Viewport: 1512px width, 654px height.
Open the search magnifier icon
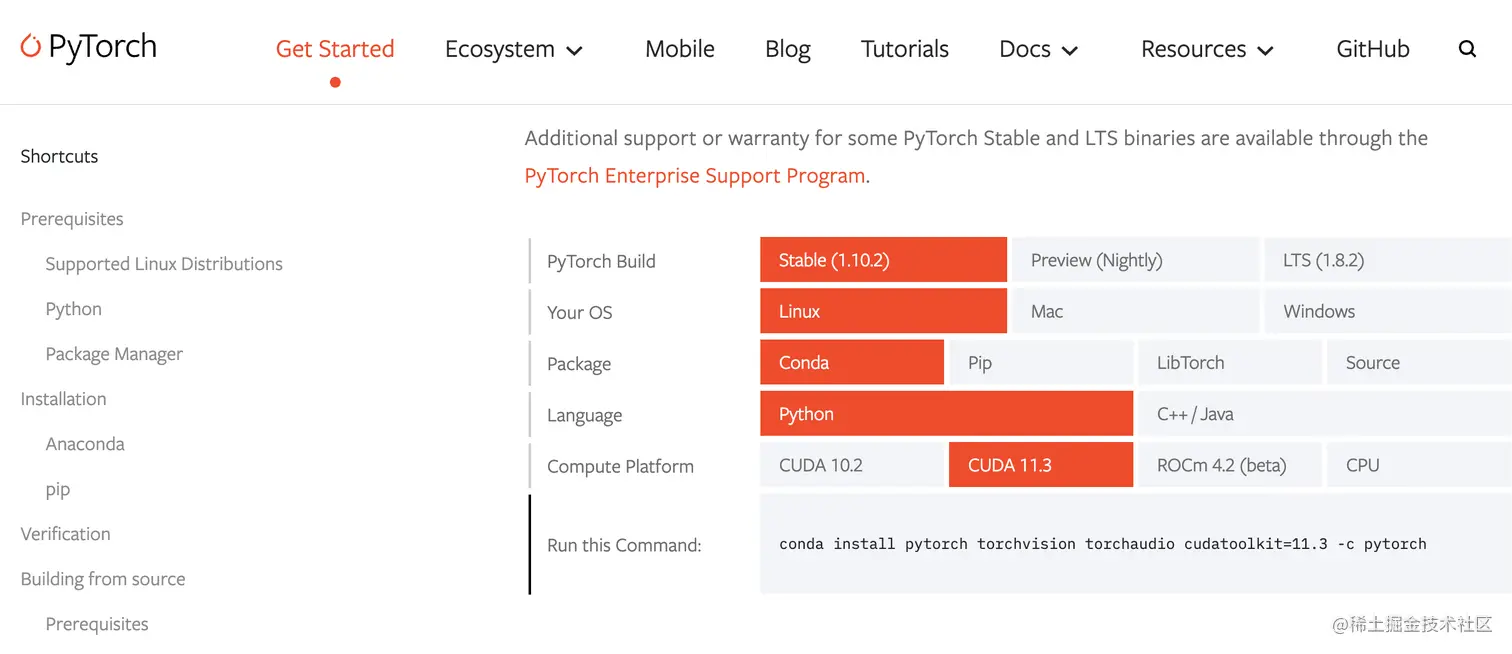tap(1467, 49)
